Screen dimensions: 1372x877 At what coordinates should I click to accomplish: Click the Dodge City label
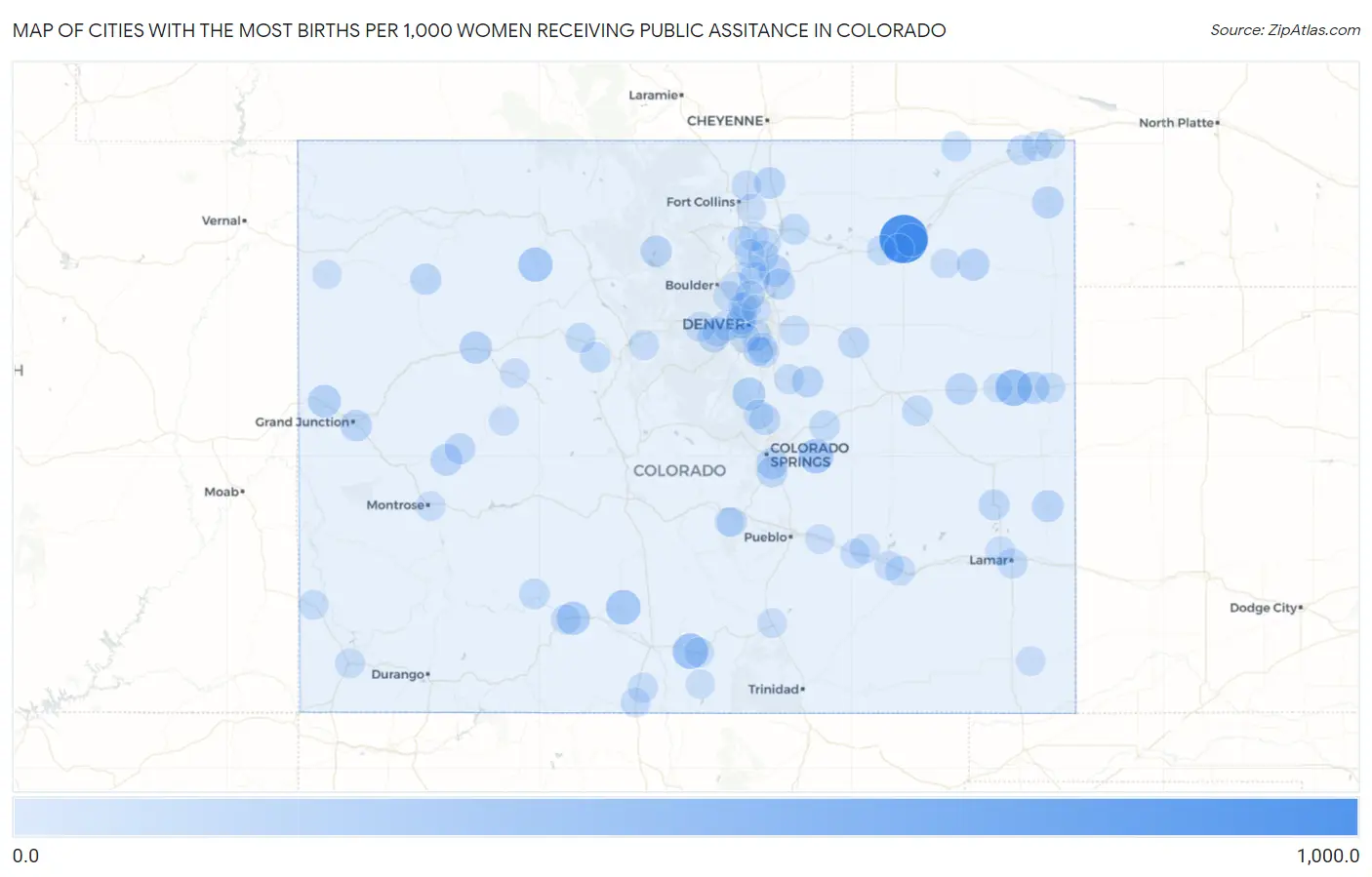[x=1264, y=608]
